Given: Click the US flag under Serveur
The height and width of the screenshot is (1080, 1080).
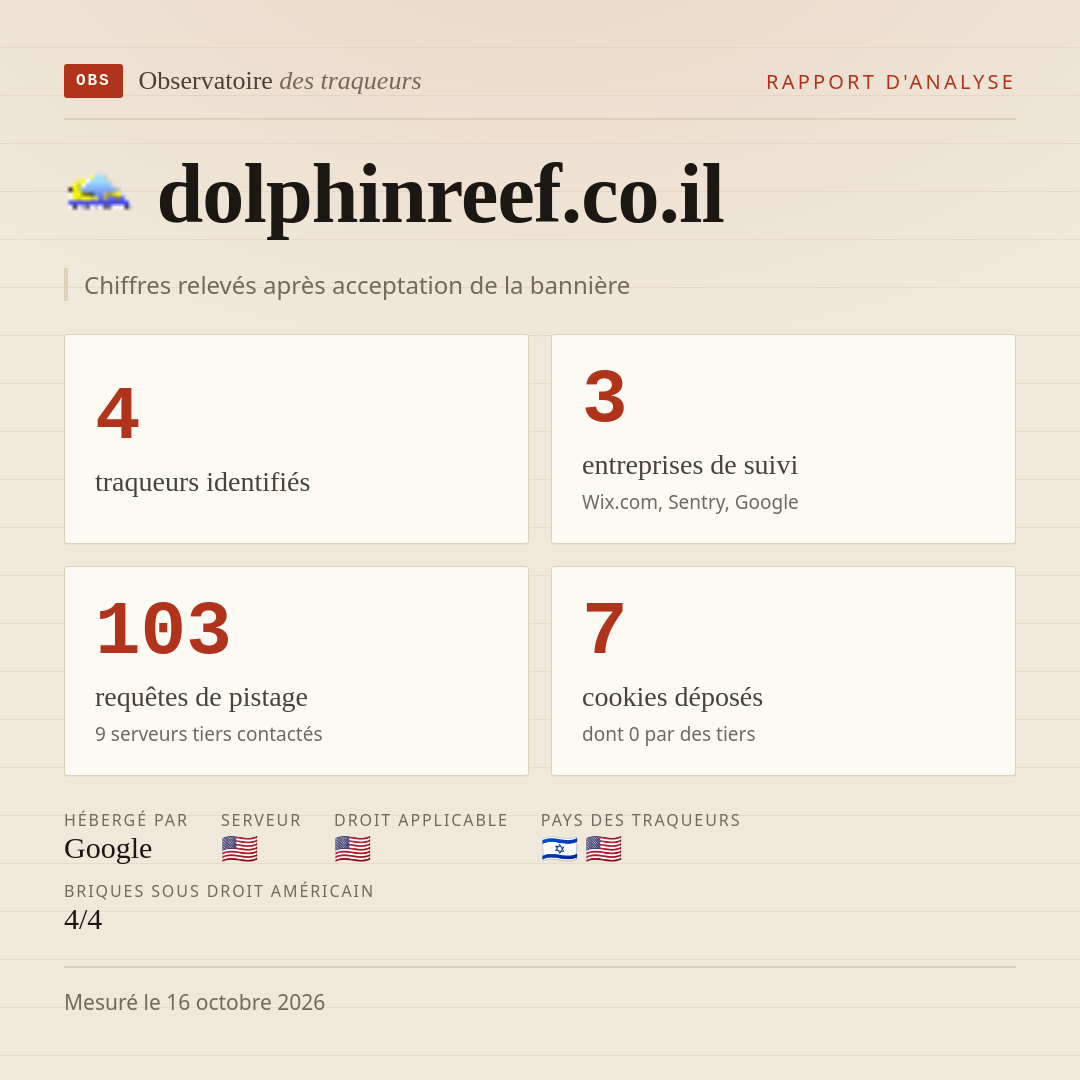Looking at the screenshot, I should point(240,849).
